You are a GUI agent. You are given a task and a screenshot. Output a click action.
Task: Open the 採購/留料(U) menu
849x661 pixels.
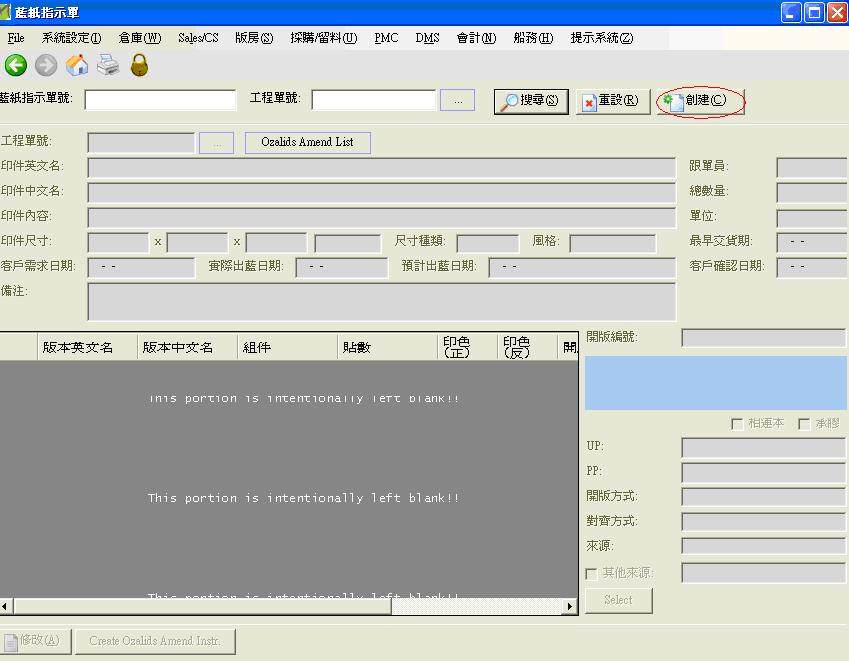point(323,38)
